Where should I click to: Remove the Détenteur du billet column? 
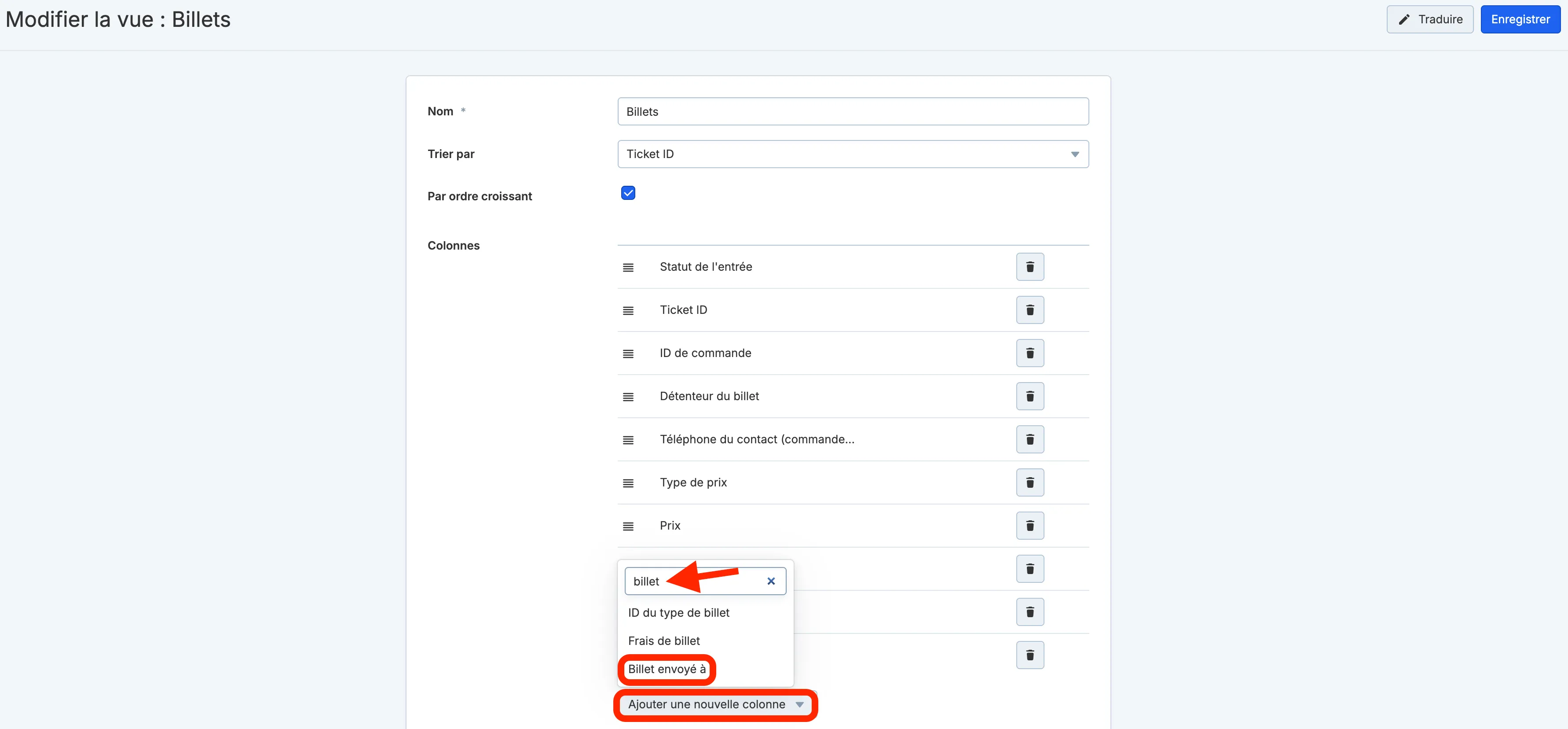1030,397
